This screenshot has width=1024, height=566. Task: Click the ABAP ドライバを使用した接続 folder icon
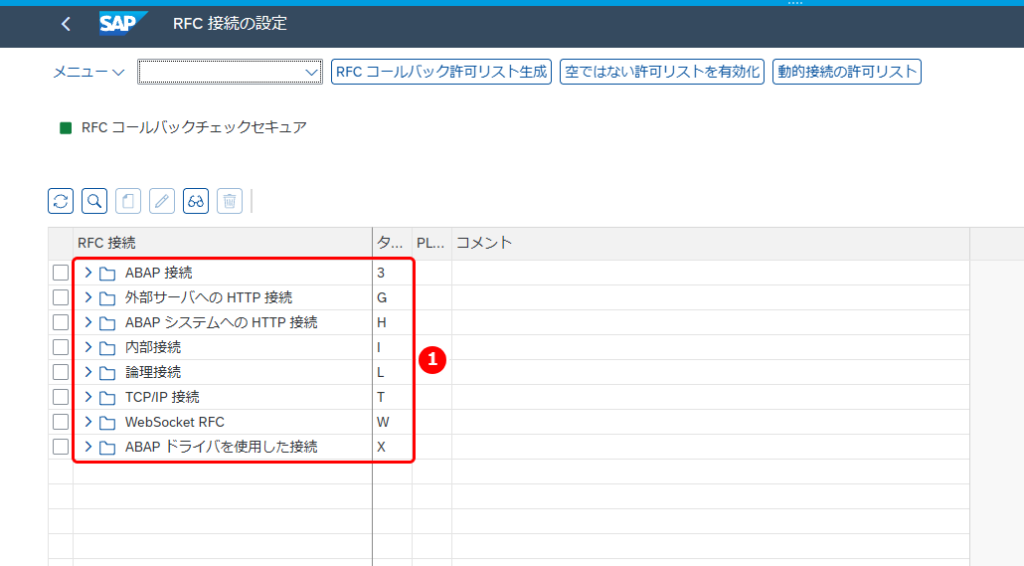(107, 447)
